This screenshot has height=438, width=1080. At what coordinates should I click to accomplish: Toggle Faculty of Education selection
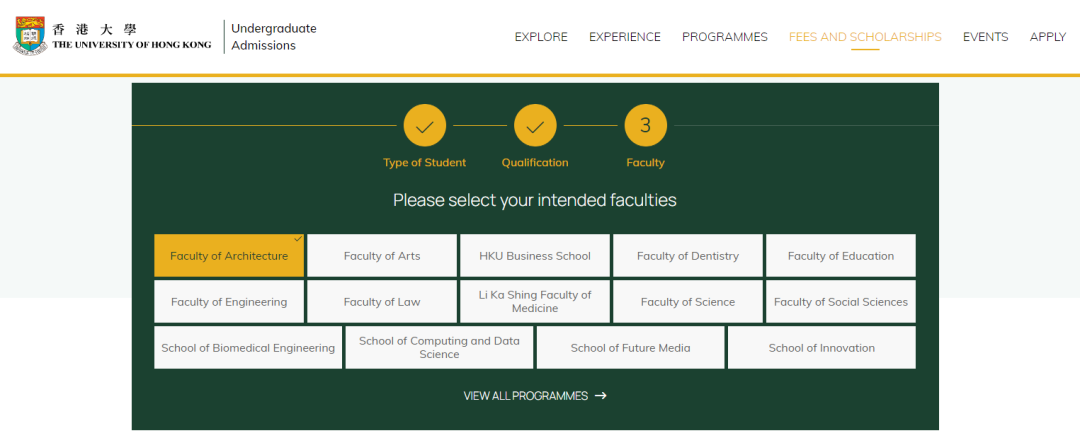[840, 256]
